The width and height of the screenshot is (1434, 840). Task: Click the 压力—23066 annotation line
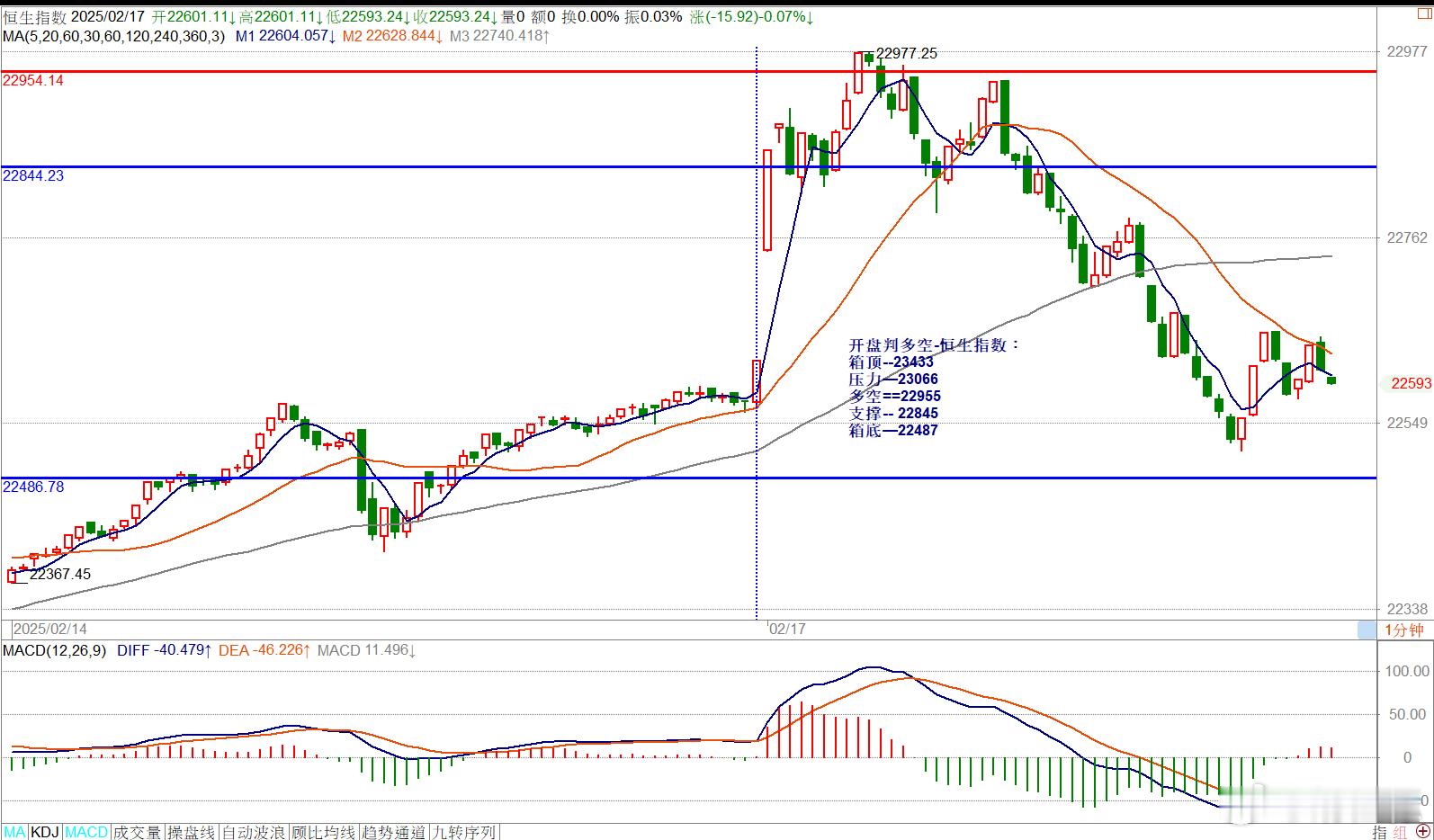[893, 379]
